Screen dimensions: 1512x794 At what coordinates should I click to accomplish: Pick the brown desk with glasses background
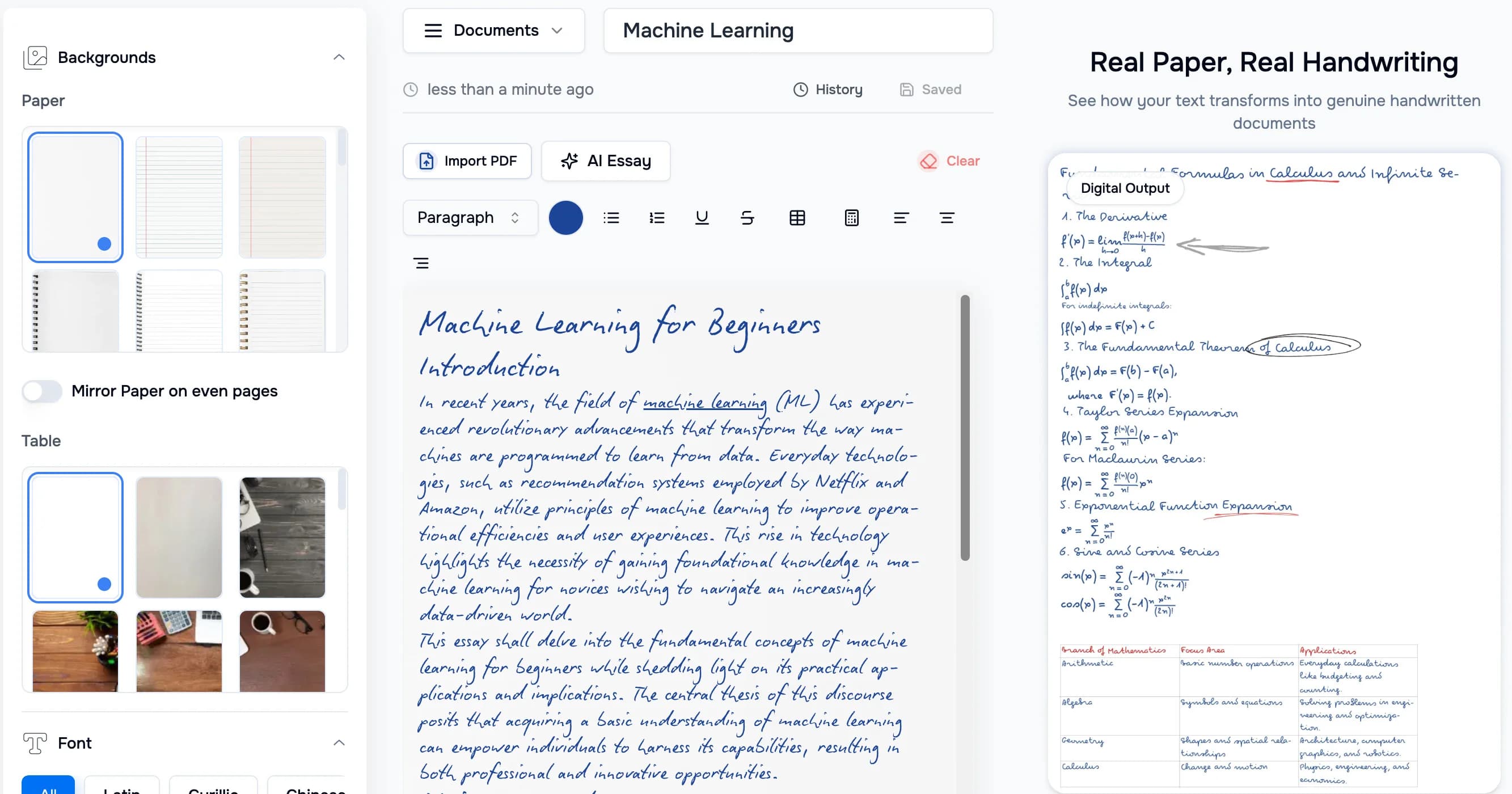tap(282, 652)
